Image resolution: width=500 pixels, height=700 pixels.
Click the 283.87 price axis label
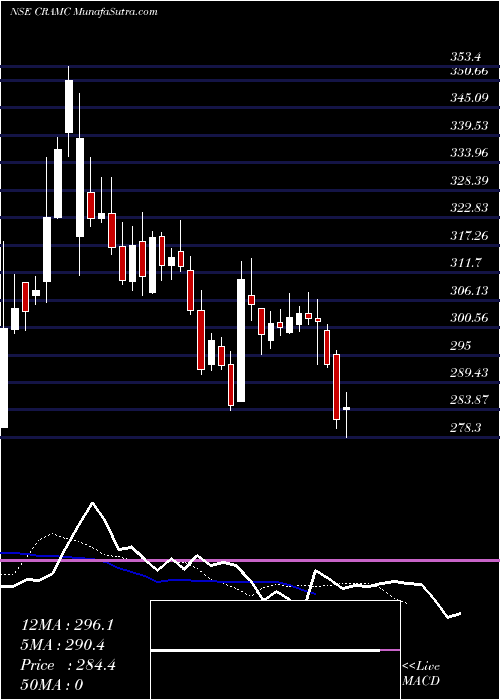pyautogui.click(x=469, y=400)
